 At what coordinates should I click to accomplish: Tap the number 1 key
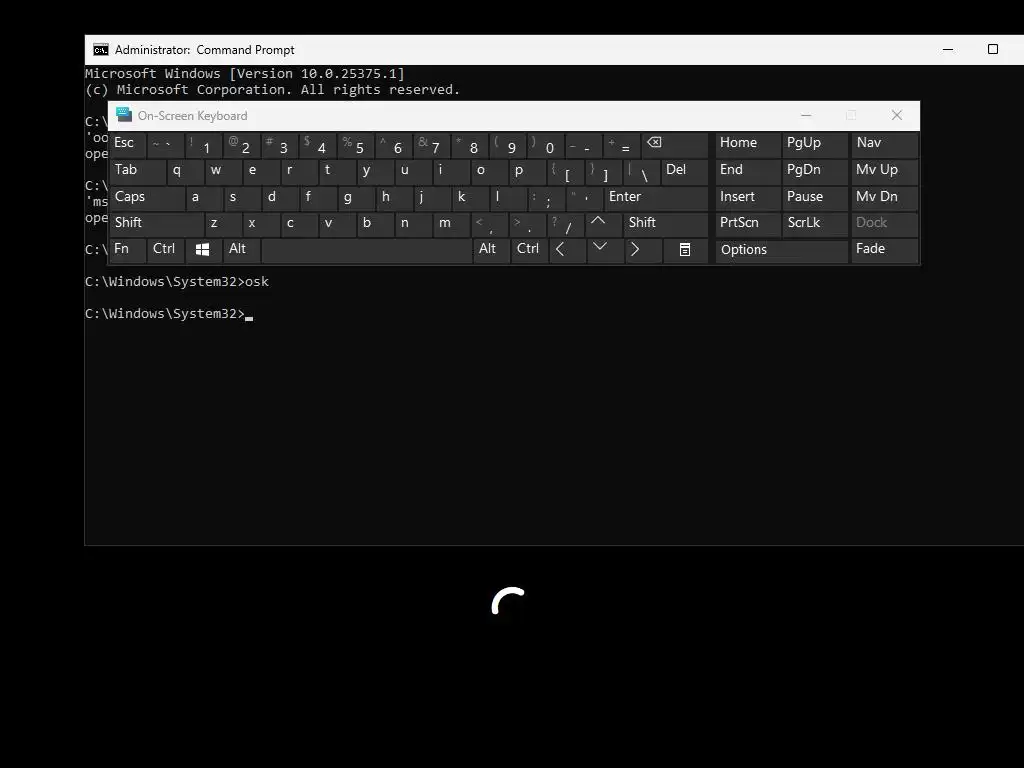[x=204, y=145]
